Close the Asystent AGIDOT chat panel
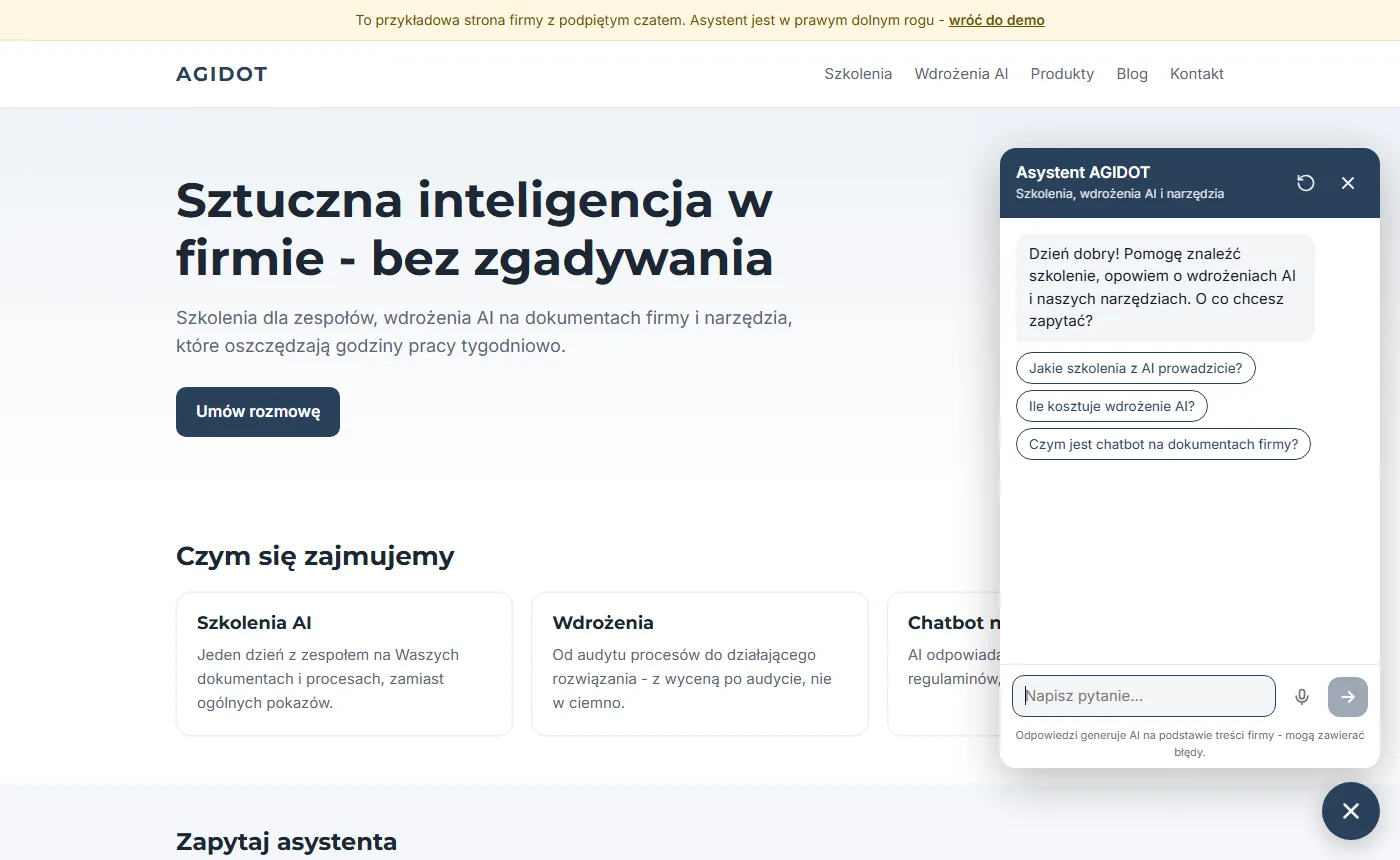 tap(1348, 182)
